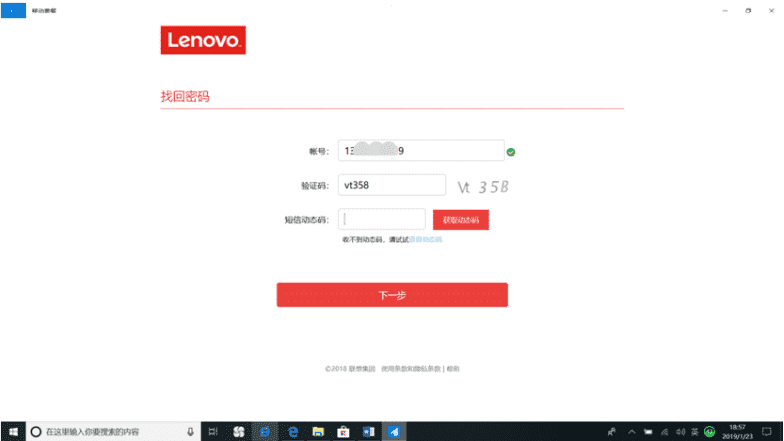The image size is (784, 441).
Task: Click the blue back button in title bar
Action: pyautogui.click(x=14, y=10)
